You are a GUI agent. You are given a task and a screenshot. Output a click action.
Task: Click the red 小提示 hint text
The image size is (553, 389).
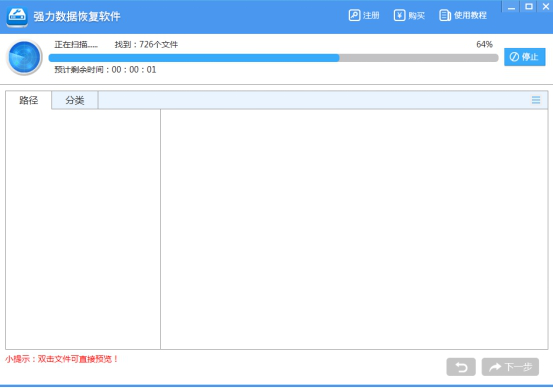pyautogui.click(x=62, y=359)
